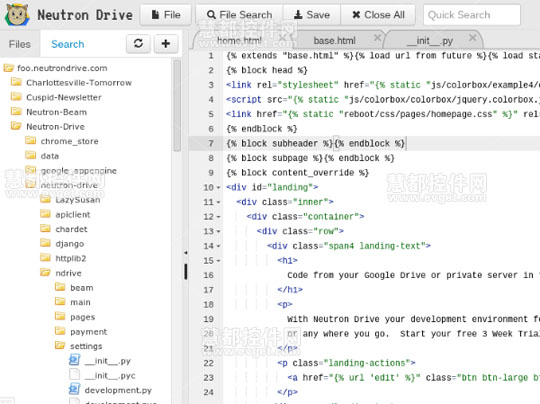Click Neutron-Drive open folder icon
Viewport: 540px width, 404px height.
(x=16, y=126)
